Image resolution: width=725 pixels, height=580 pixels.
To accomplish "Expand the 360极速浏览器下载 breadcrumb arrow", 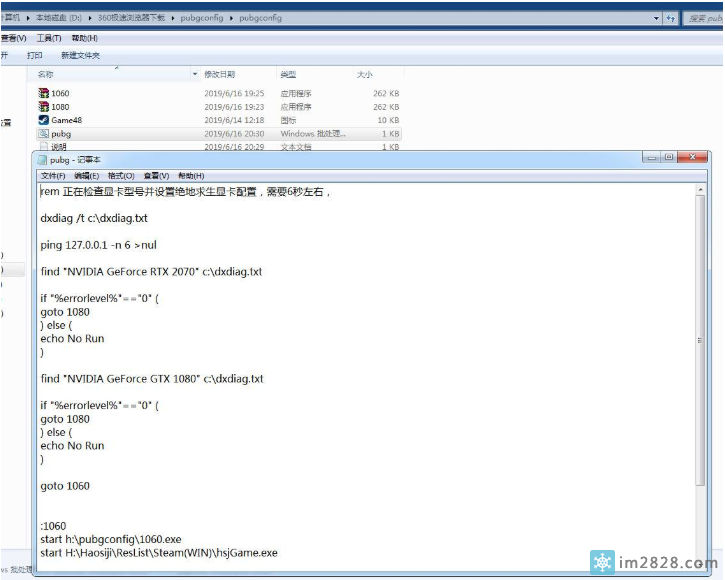I will (x=177, y=18).
